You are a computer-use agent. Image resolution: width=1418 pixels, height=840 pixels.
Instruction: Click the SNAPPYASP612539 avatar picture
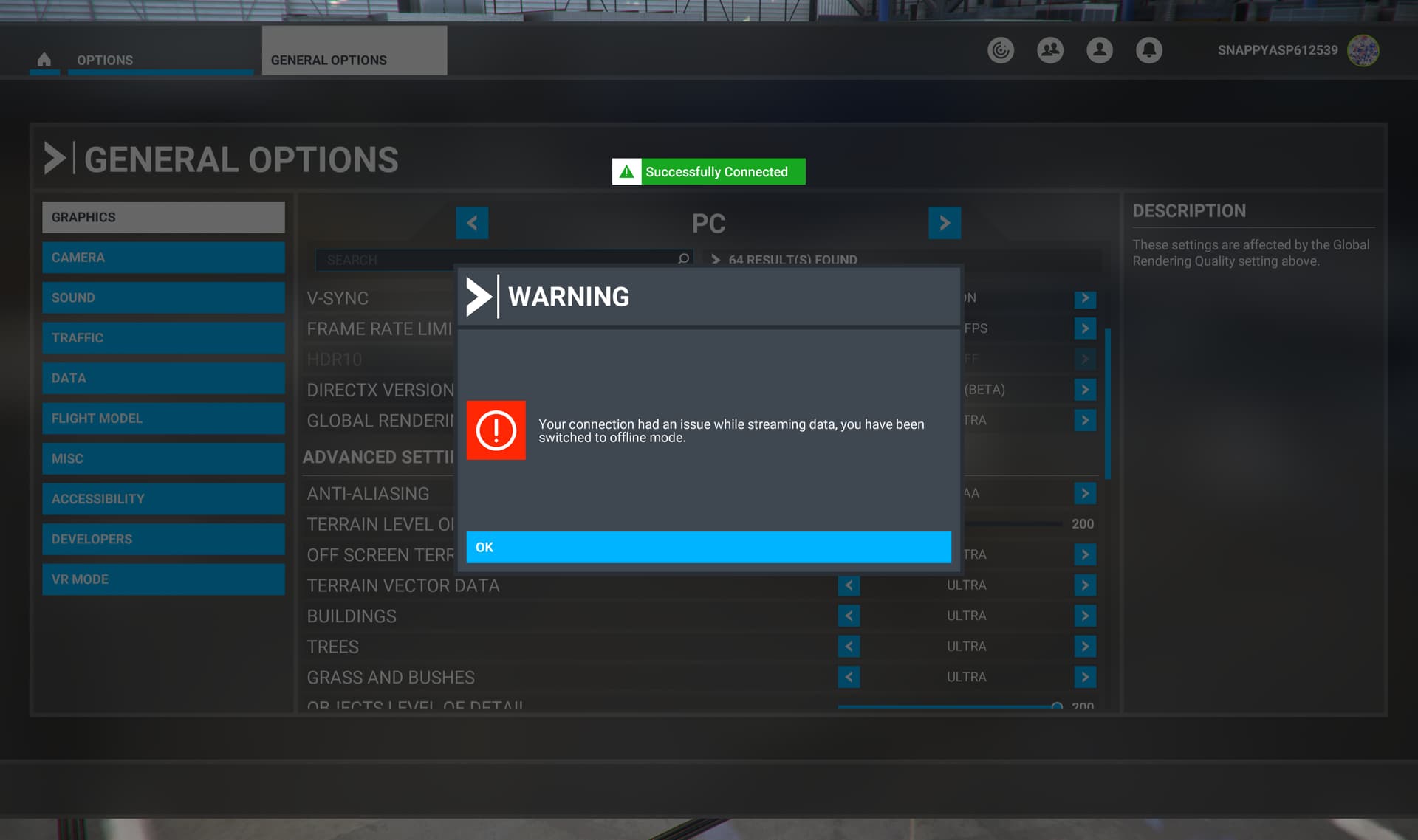1363,50
